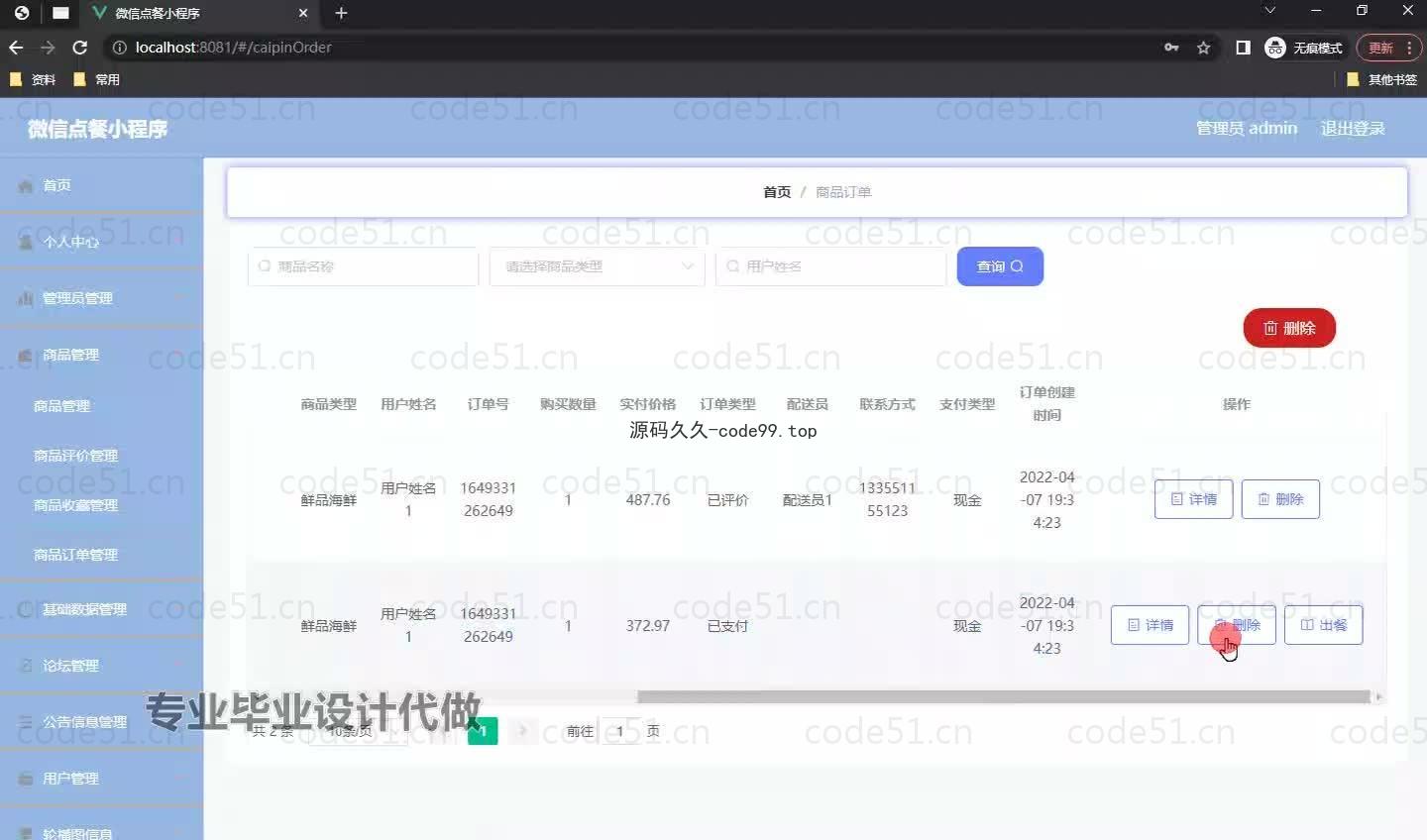Click the 前往 page number input
The height and width of the screenshot is (840, 1427).
(x=620, y=731)
